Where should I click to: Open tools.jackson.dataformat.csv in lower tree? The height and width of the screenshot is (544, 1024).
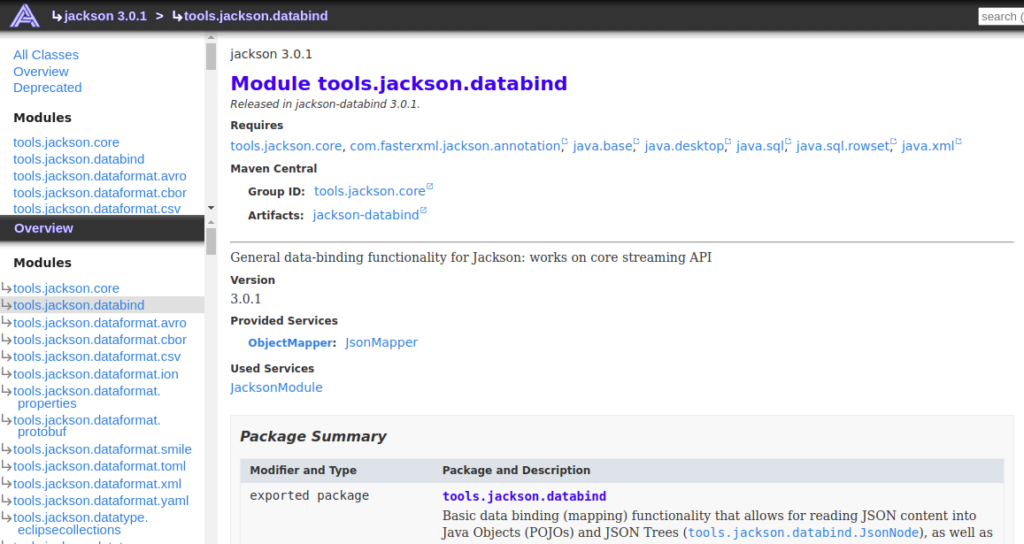tap(97, 357)
